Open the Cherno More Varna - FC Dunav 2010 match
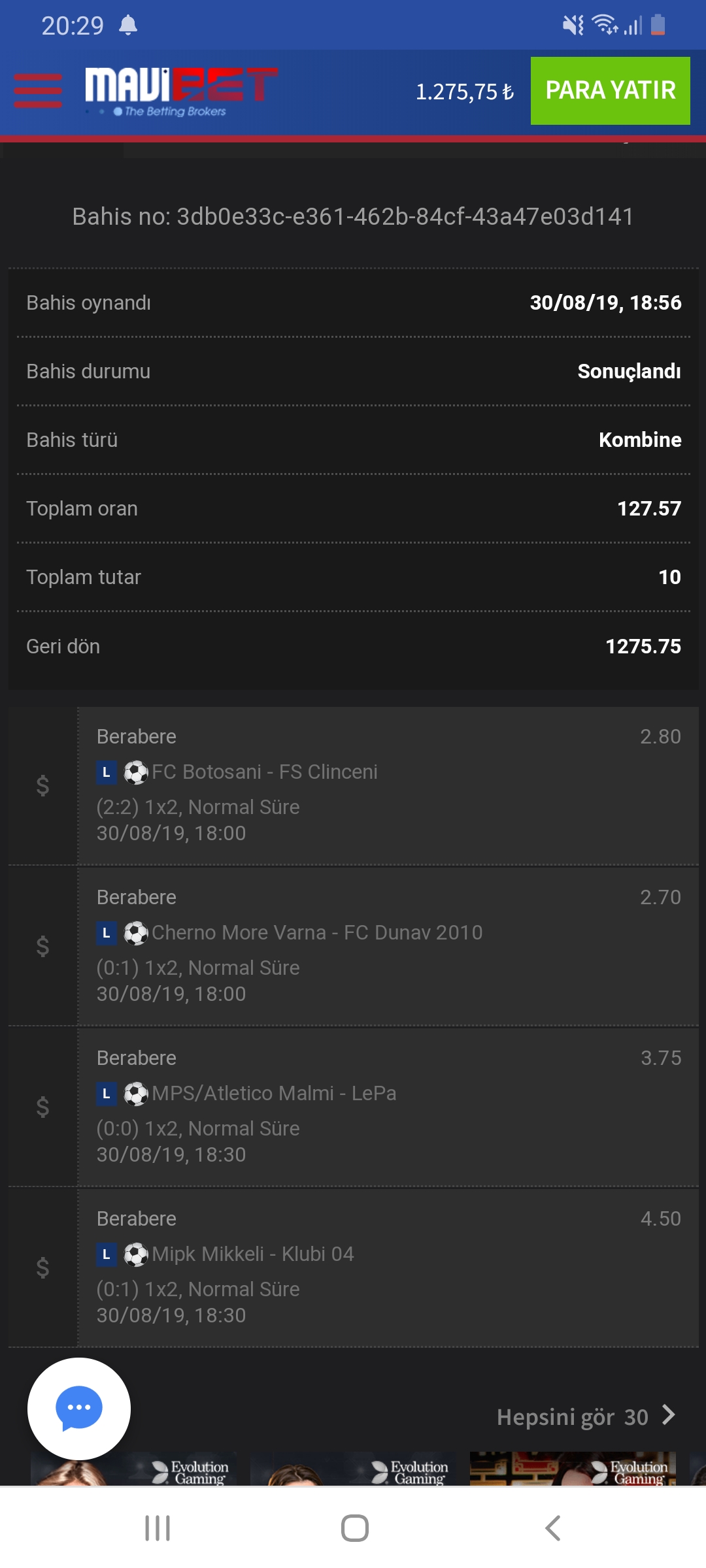Viewport: 706px width, 1568px height. tap(317, 932)
